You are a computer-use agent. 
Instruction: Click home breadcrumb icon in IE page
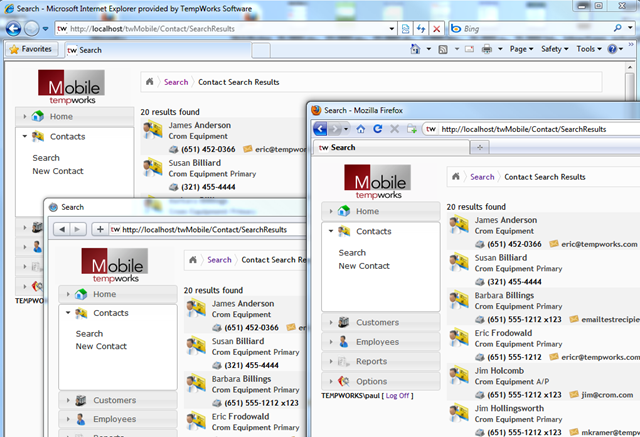point(149,82)
